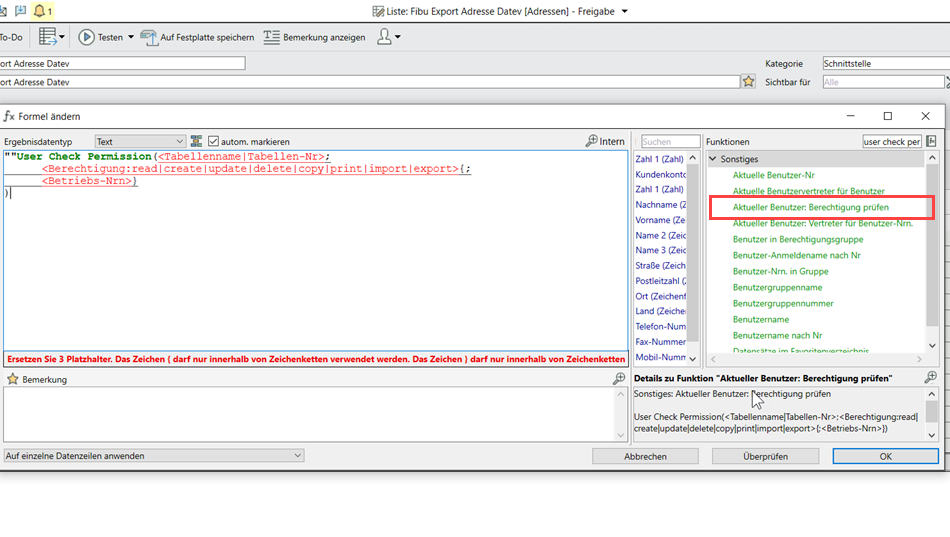Screen dimensions: 950x537
Task: Confirm the formula with OK
Action: 885,456
